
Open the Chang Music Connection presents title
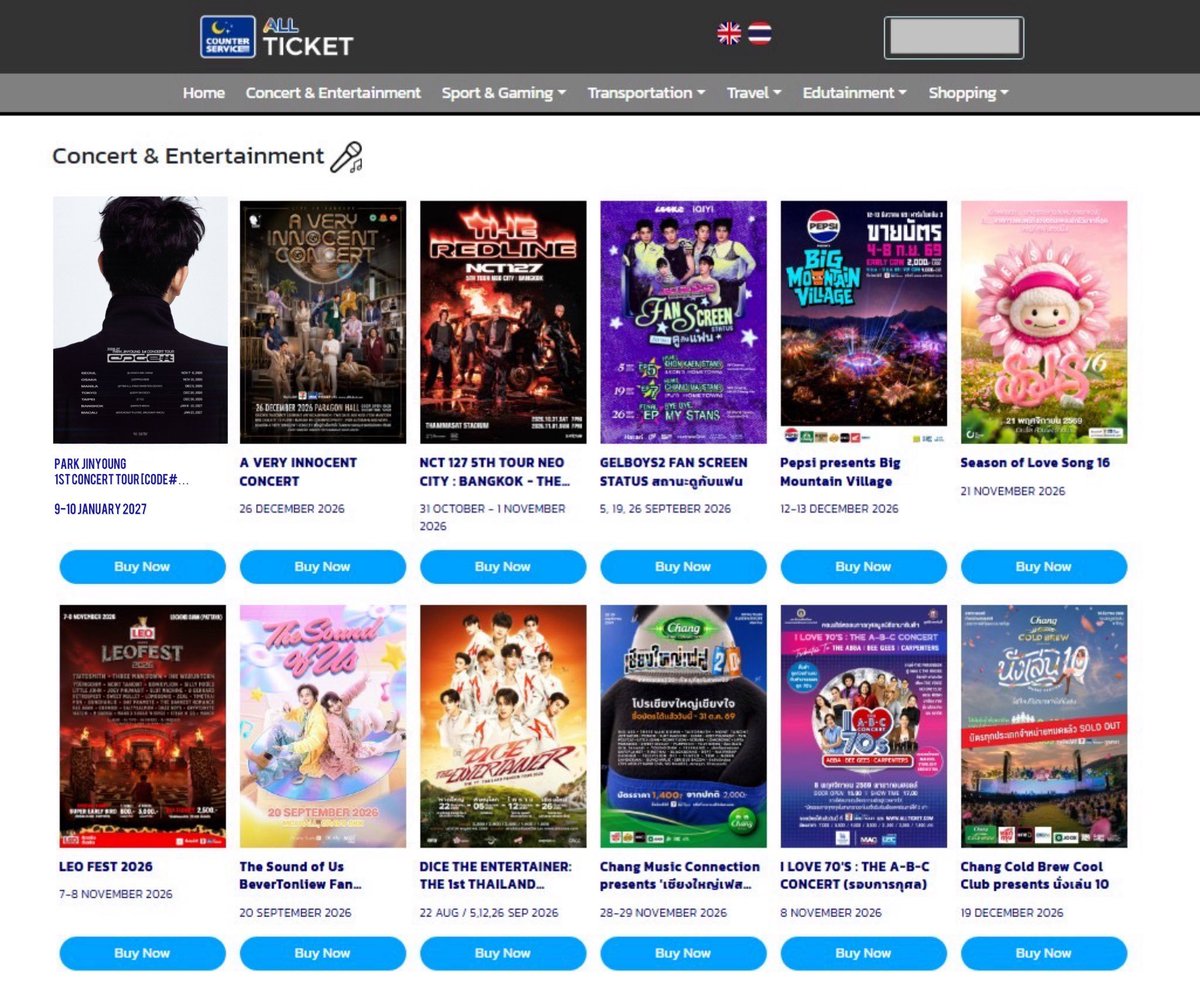[x=680, y=876]
